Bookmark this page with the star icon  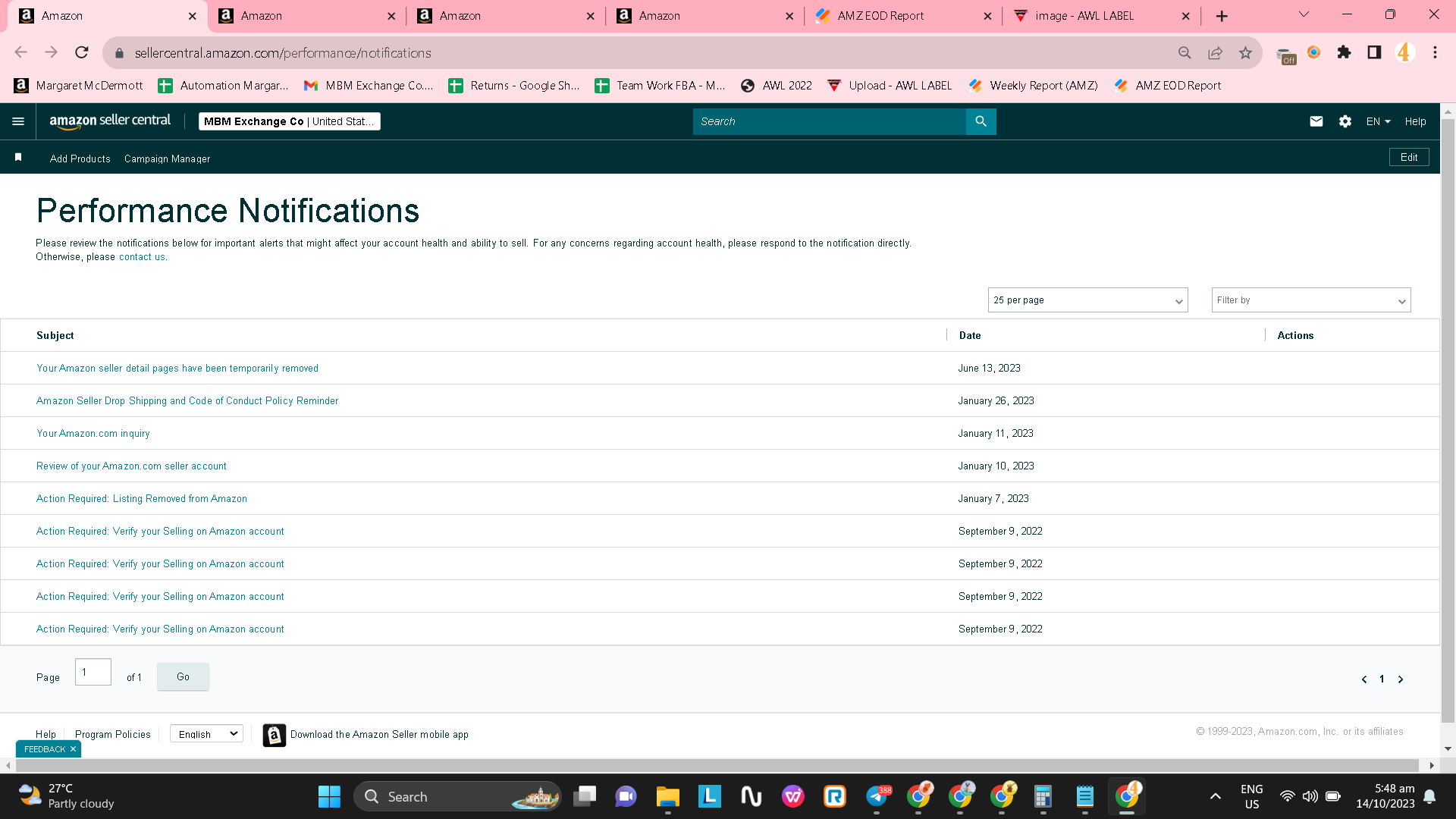pyautogui.click(x=1245, y=52)
